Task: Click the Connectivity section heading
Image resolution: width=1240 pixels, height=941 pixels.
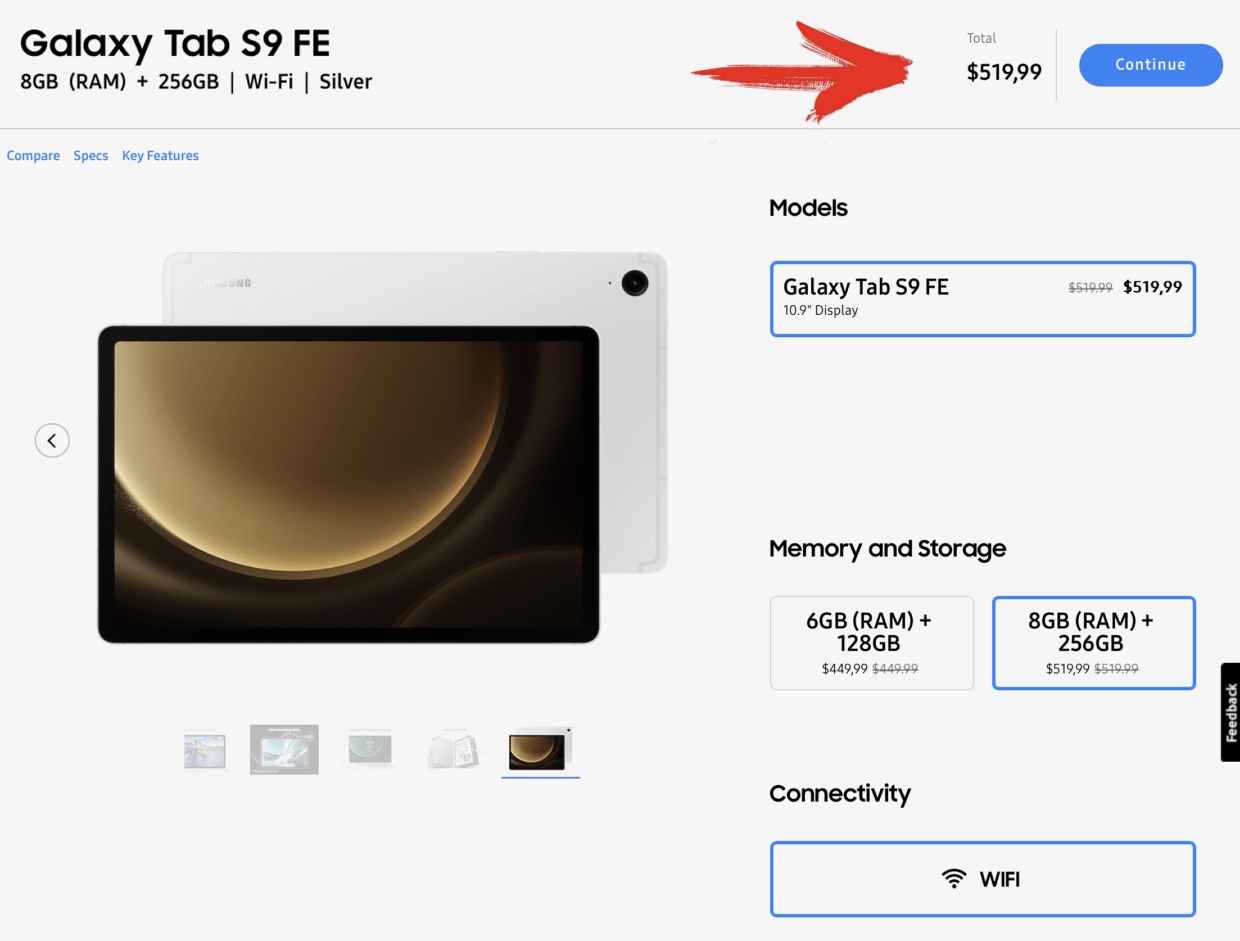Action: 840,794
